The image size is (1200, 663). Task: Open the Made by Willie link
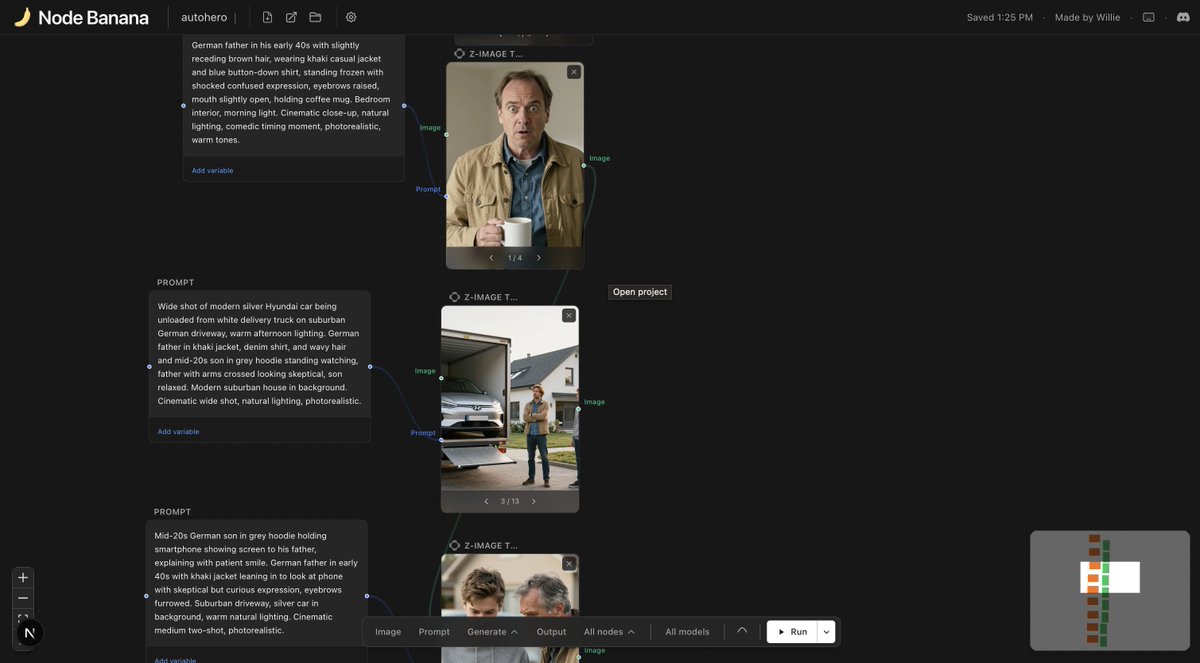(x=1087, y=17)
